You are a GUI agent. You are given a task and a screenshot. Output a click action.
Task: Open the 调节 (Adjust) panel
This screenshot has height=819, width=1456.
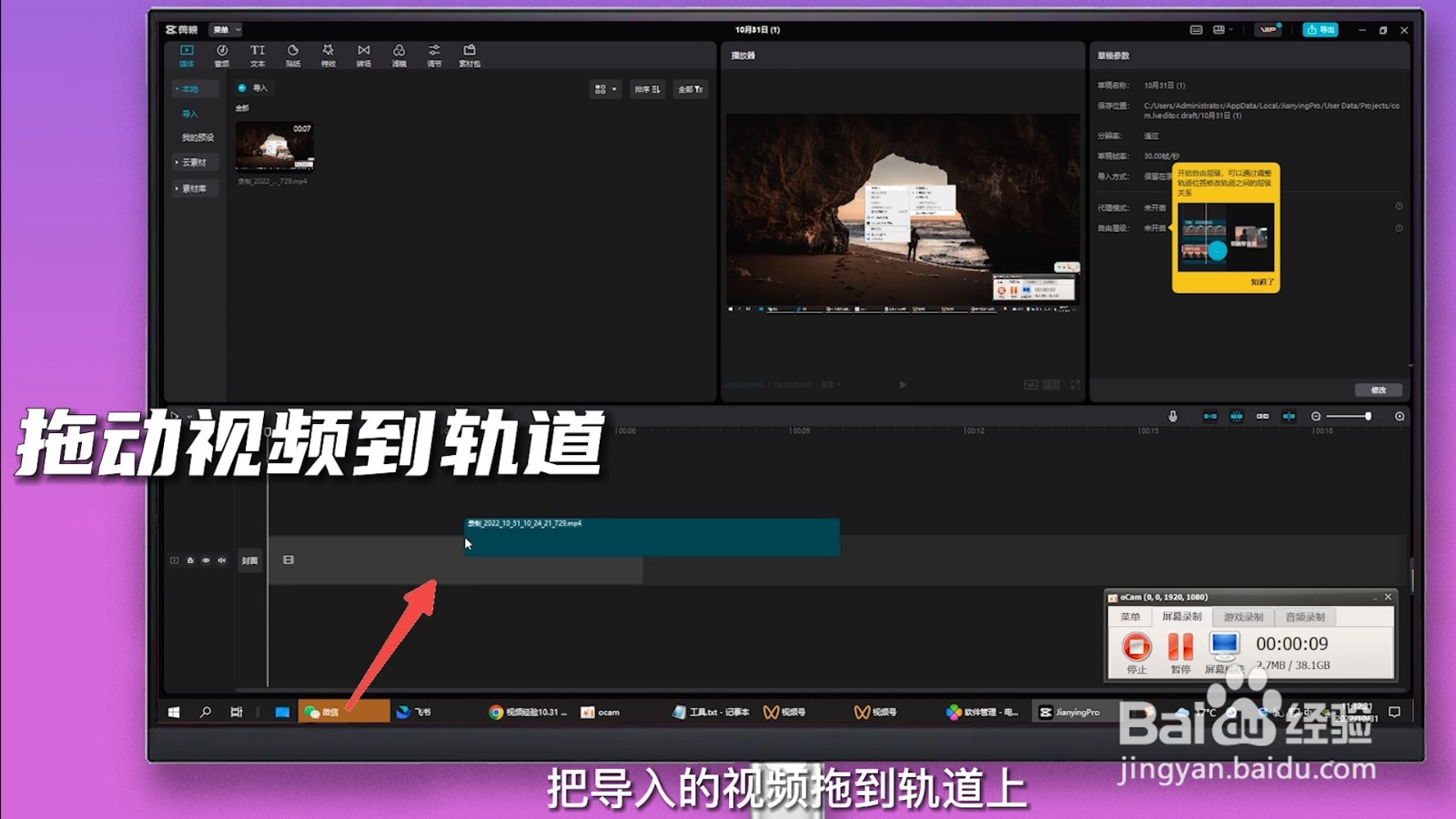[x=433, y=55]
